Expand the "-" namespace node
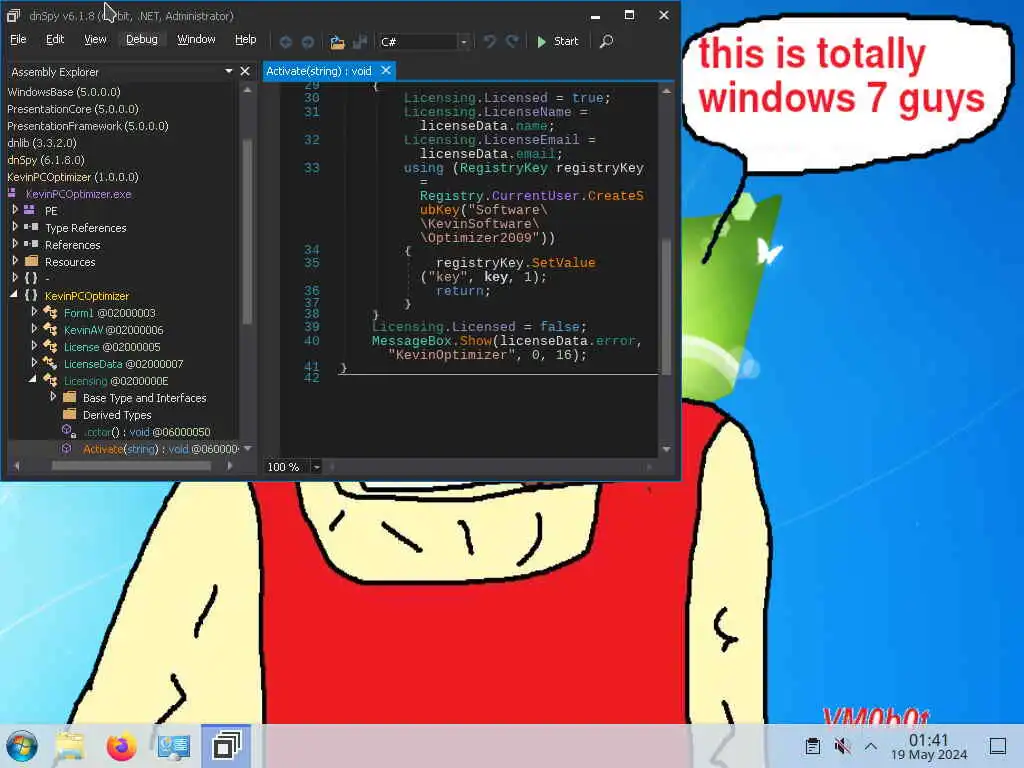Image resolution: width=1024 pixels, height=768 pixels. (x=15, y=278)
